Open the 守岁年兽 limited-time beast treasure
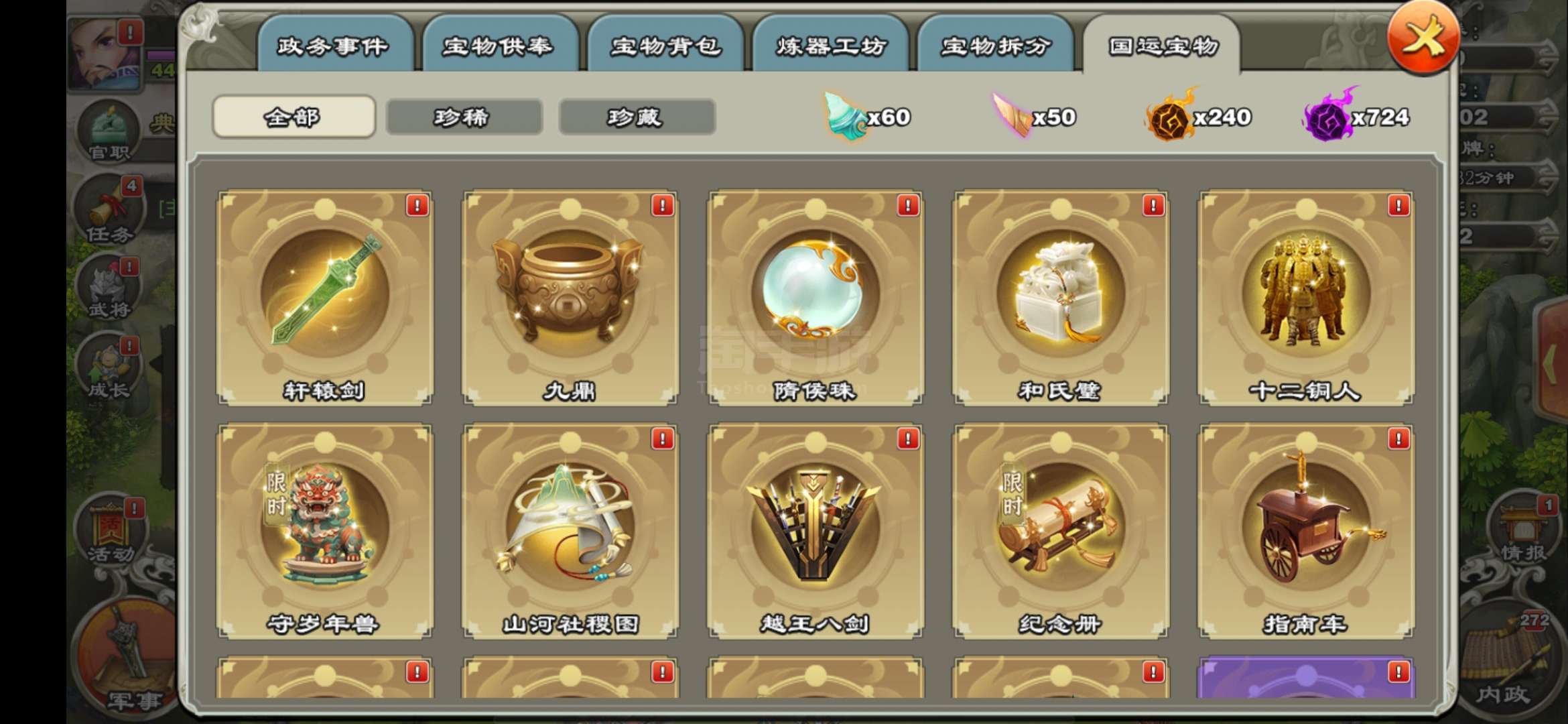 click(324, 531)
